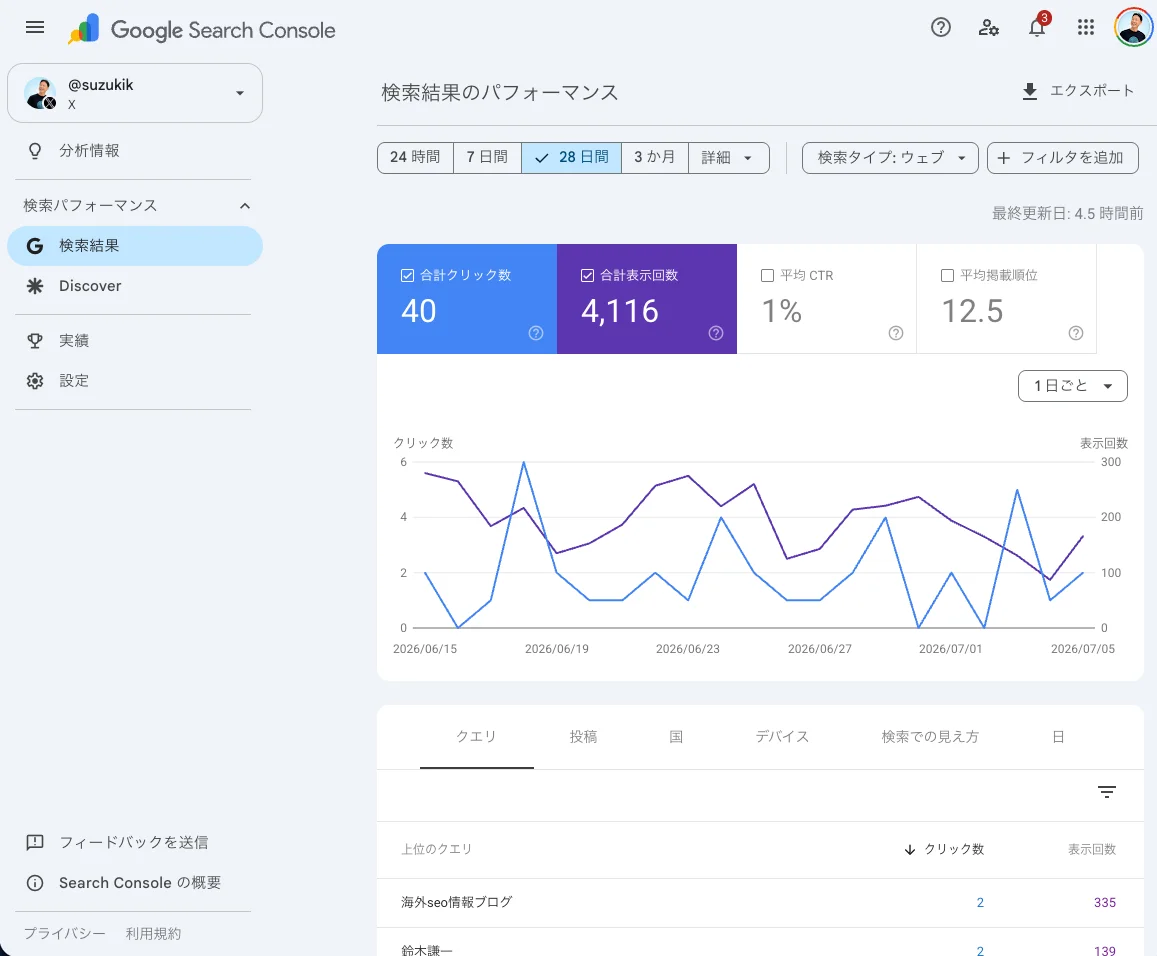
Task: Click help icon on 合計表示回数 card
Action: point(716,333)
